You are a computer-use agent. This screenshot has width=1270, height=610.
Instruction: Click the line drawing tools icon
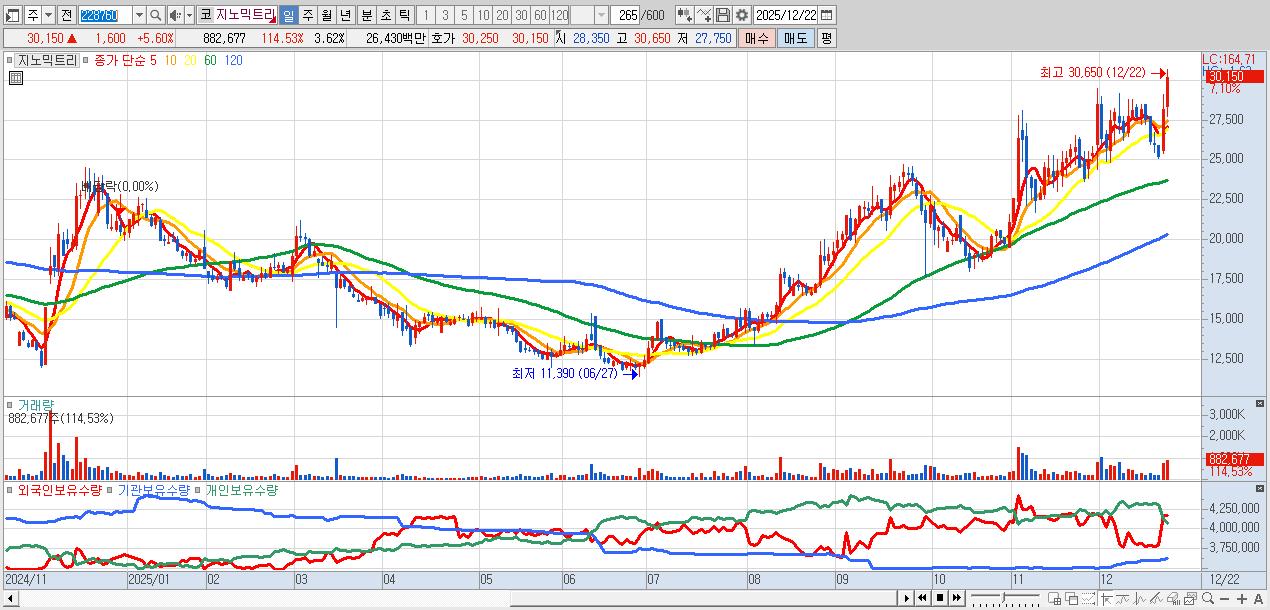704,15
